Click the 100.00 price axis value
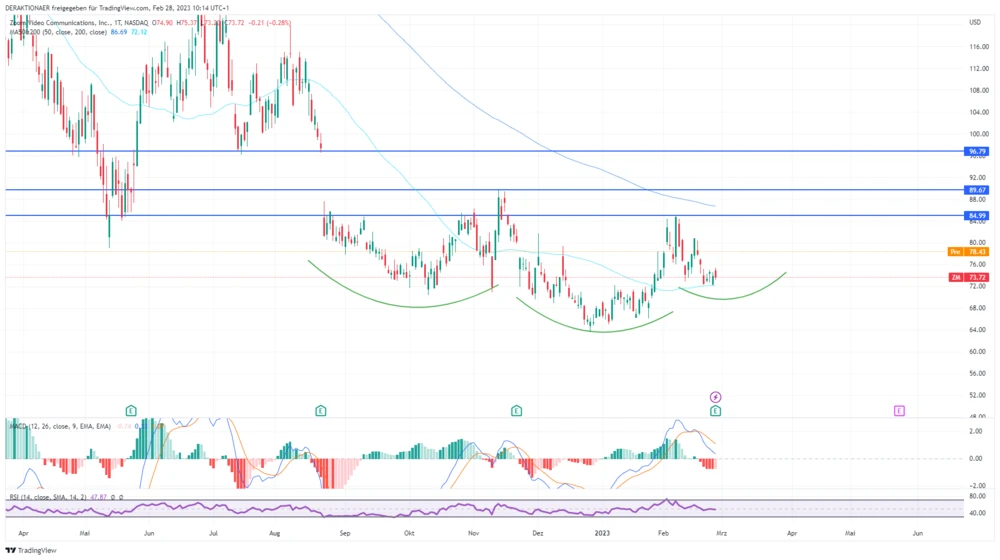This screenshot has width=1000, height=560. point(979,134)
